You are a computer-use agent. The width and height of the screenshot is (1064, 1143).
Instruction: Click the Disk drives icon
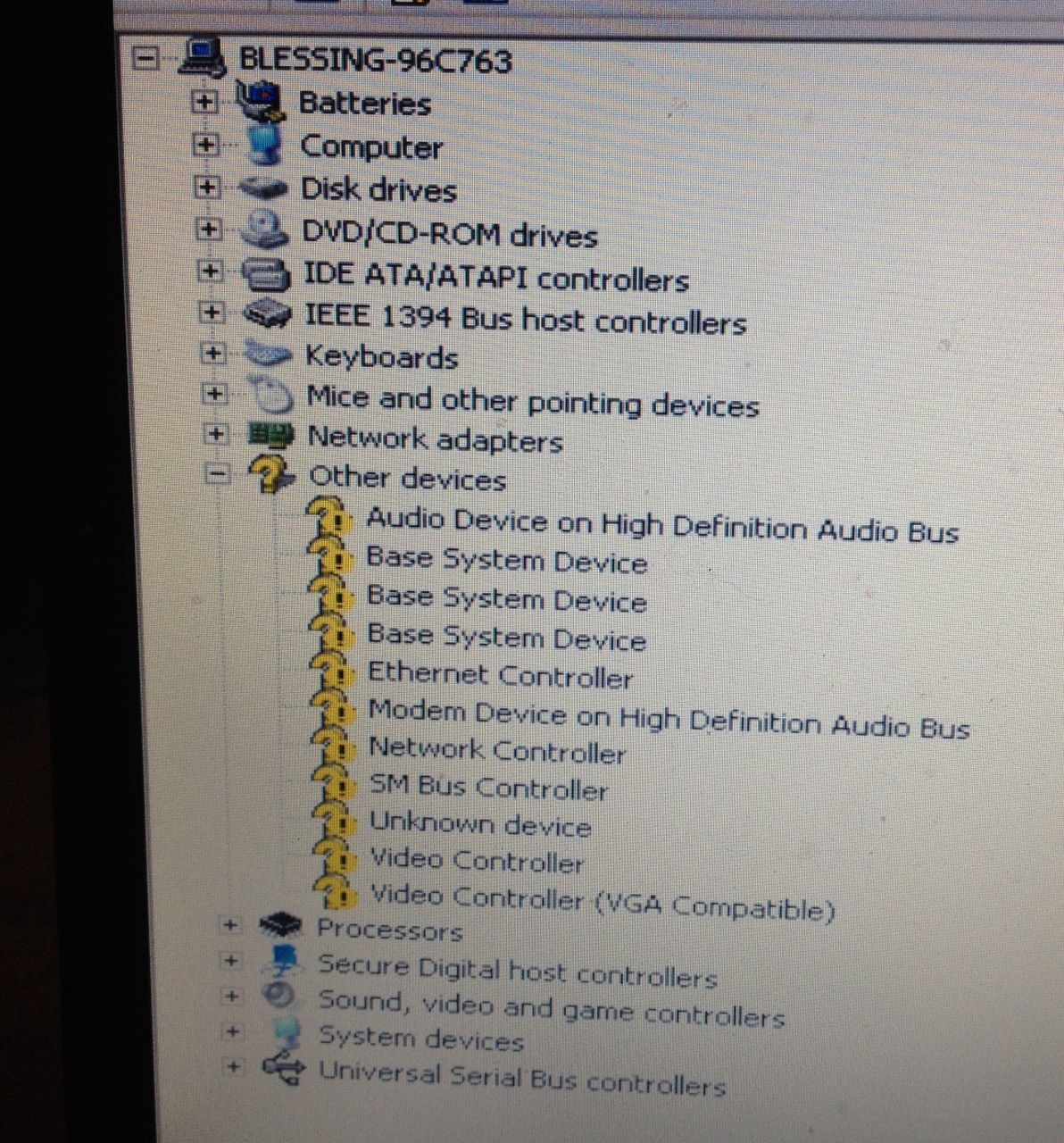click(x=262, y=188)
